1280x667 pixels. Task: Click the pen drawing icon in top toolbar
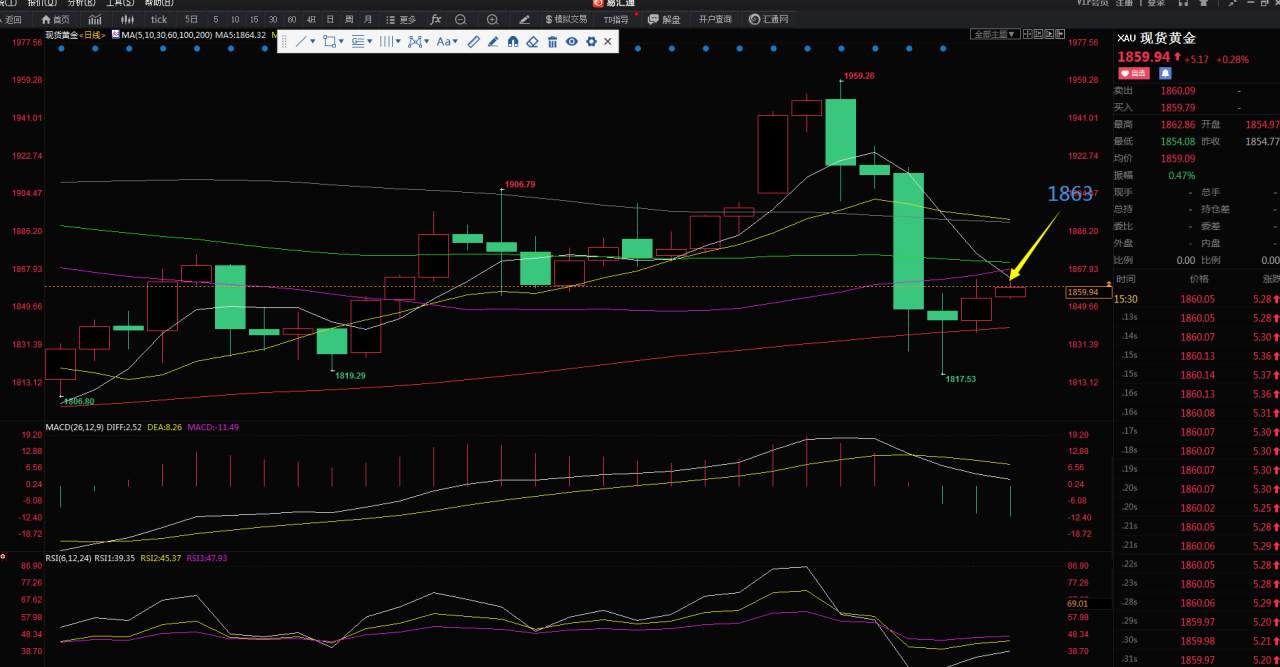[x=525, y=19]
